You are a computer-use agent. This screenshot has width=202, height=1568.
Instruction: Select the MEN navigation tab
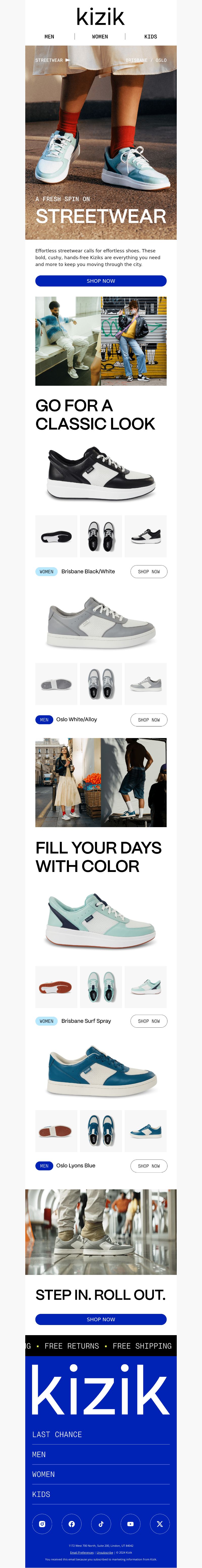coord(49,36)
